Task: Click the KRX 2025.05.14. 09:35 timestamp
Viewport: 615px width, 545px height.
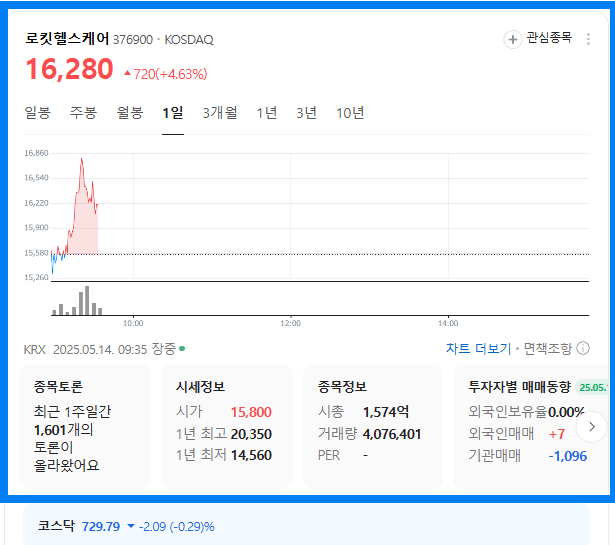Action: pos(85,349)
